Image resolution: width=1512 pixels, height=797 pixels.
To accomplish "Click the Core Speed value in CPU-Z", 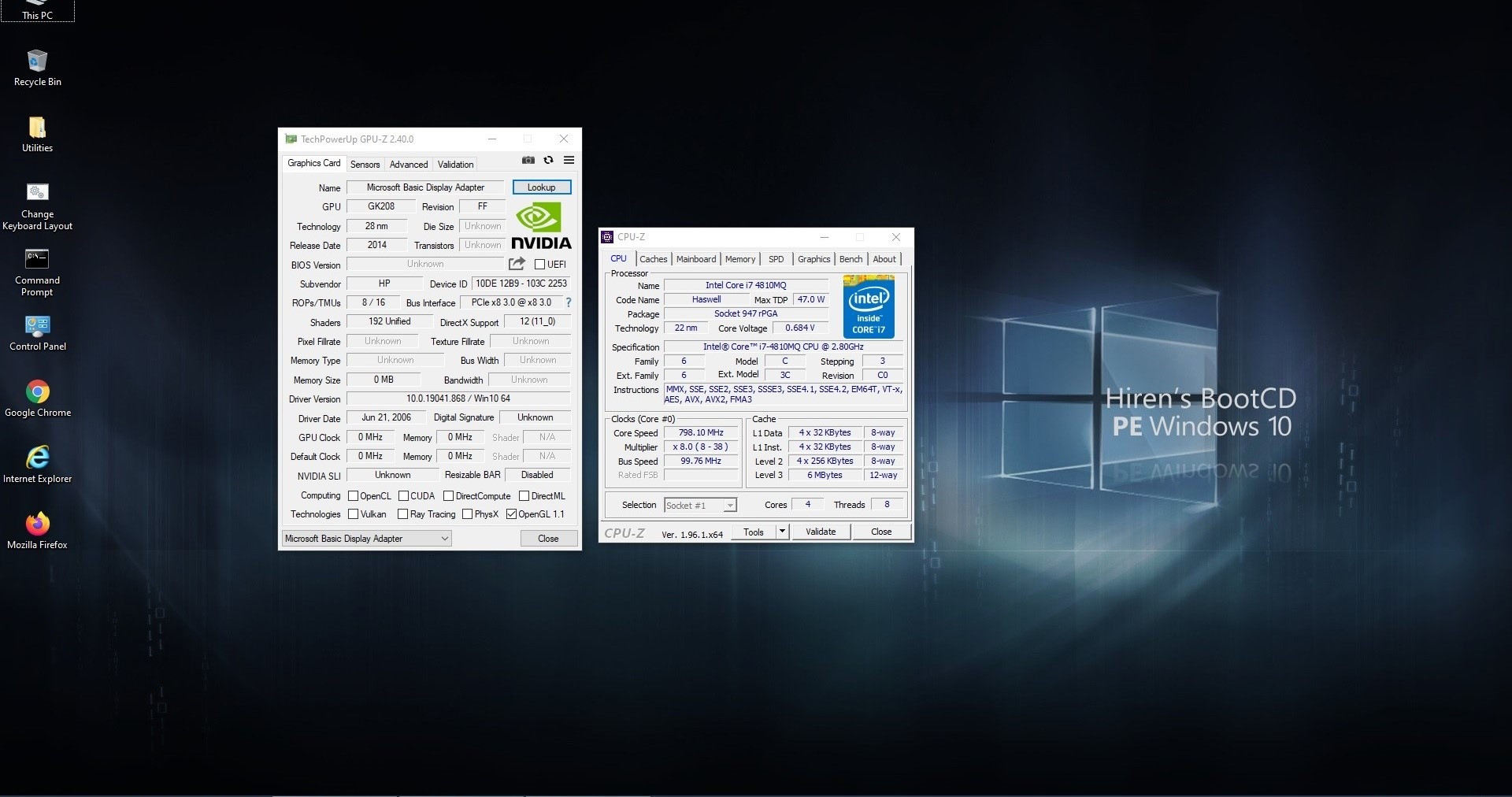I will [x=701, y=433].
